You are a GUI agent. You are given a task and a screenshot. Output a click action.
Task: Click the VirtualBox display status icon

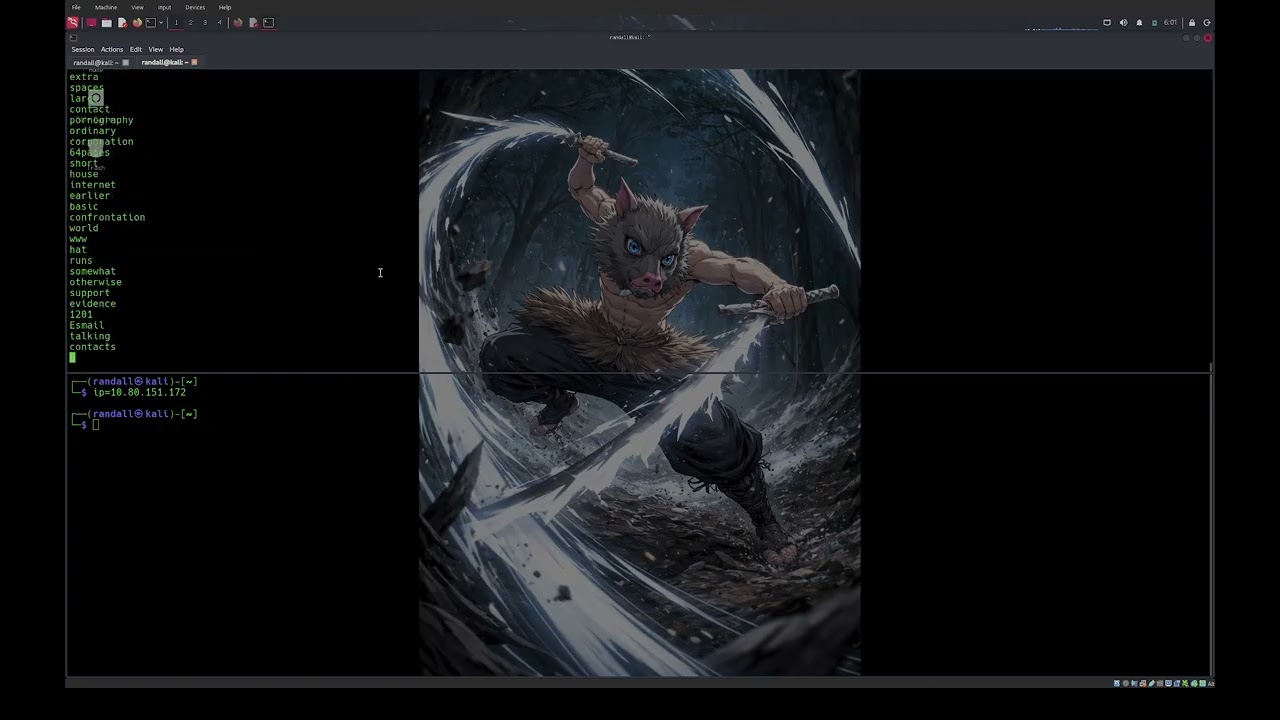pos(1168,684)
